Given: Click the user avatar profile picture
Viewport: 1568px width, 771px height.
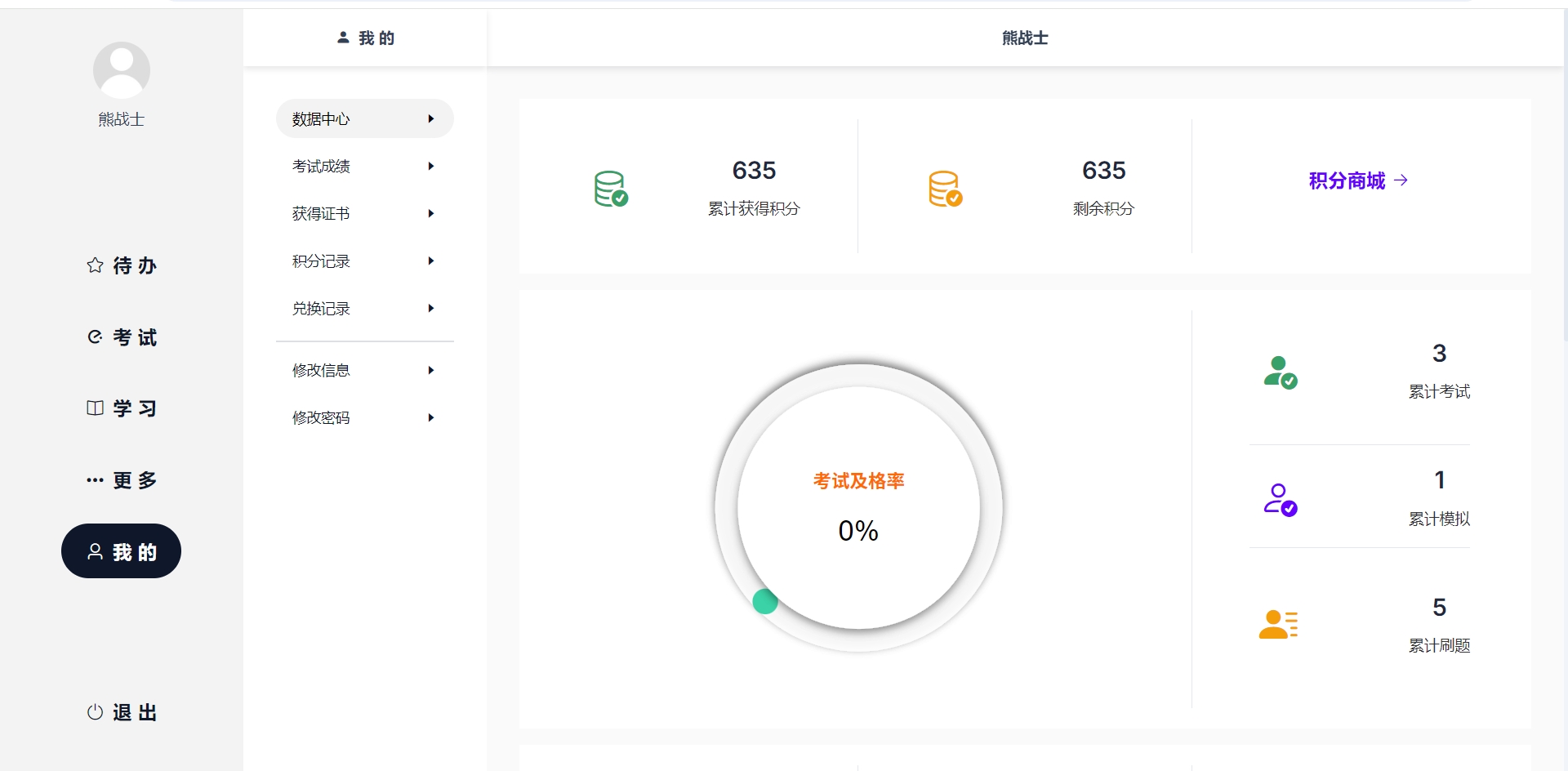Looking at the screenshot, I should (x=121, y=70).
